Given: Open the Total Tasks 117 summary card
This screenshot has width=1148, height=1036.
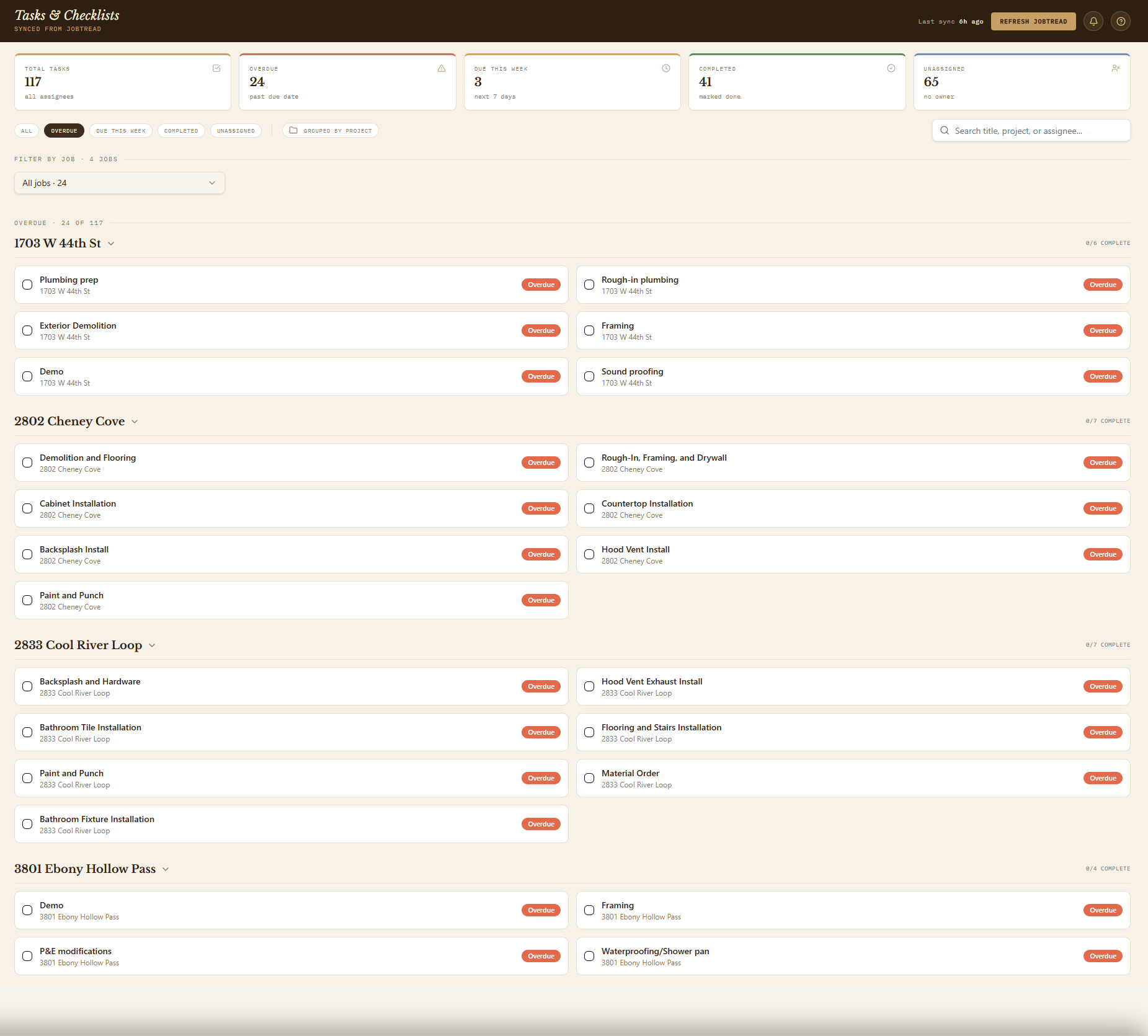Looking at the screenshot, I should [123, 82].
